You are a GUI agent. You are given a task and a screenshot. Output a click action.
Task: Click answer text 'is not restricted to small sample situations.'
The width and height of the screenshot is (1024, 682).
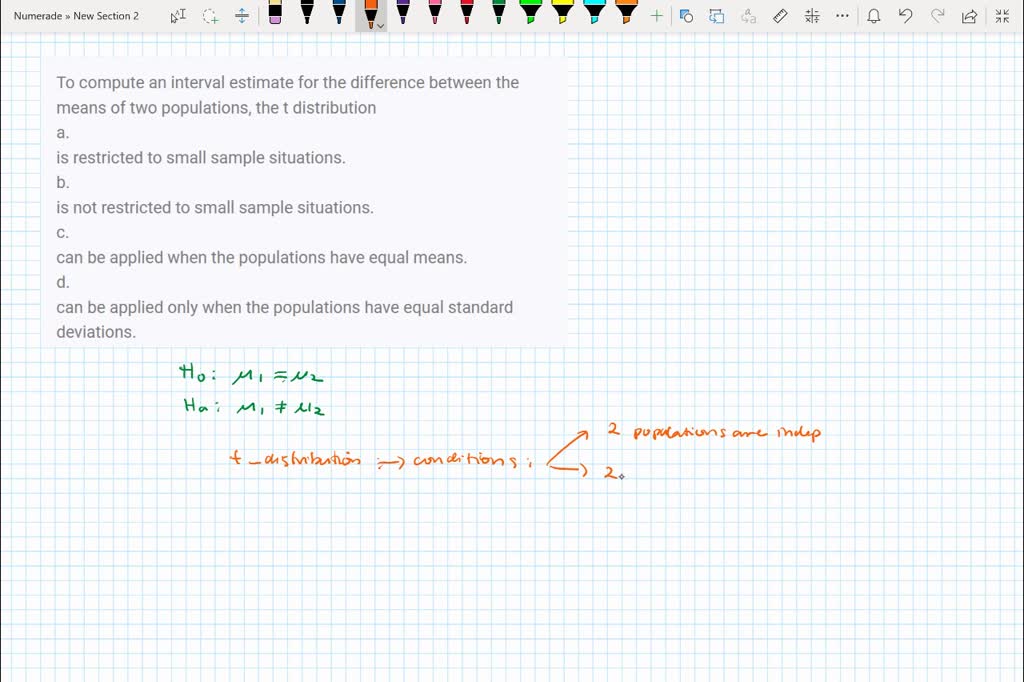tap(215, 208)
